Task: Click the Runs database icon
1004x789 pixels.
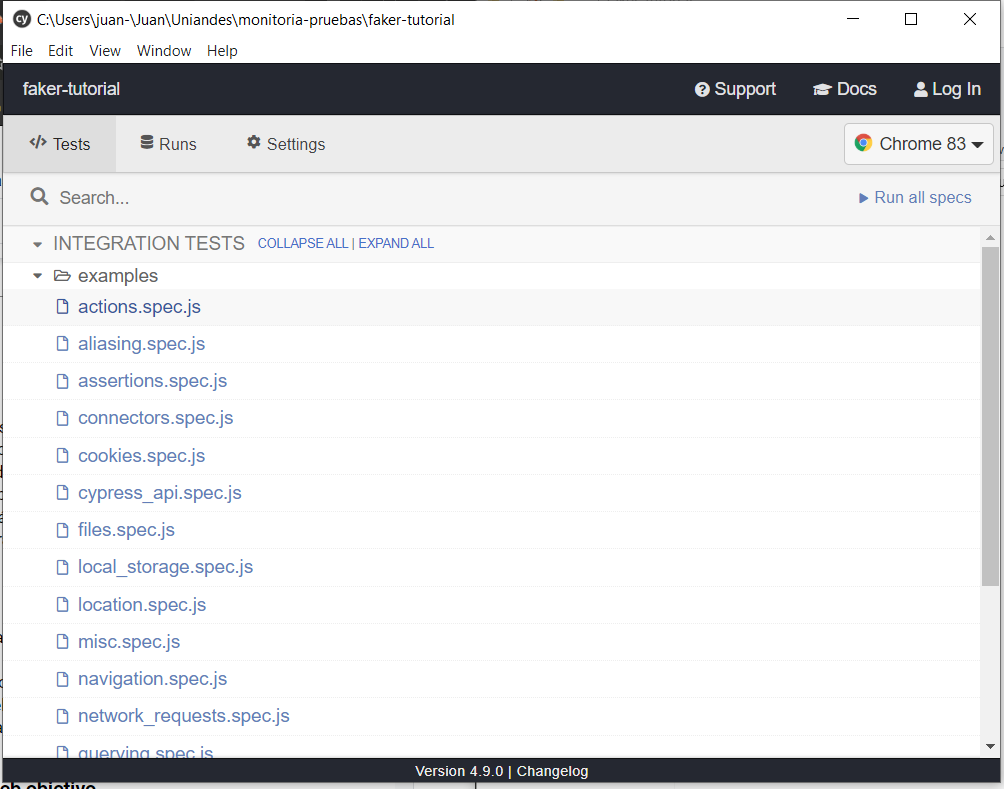Action: [x=147, y=142]
